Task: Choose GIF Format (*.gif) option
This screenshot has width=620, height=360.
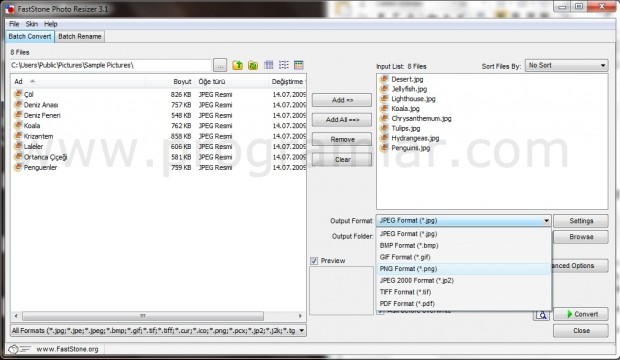Action: 463,257
